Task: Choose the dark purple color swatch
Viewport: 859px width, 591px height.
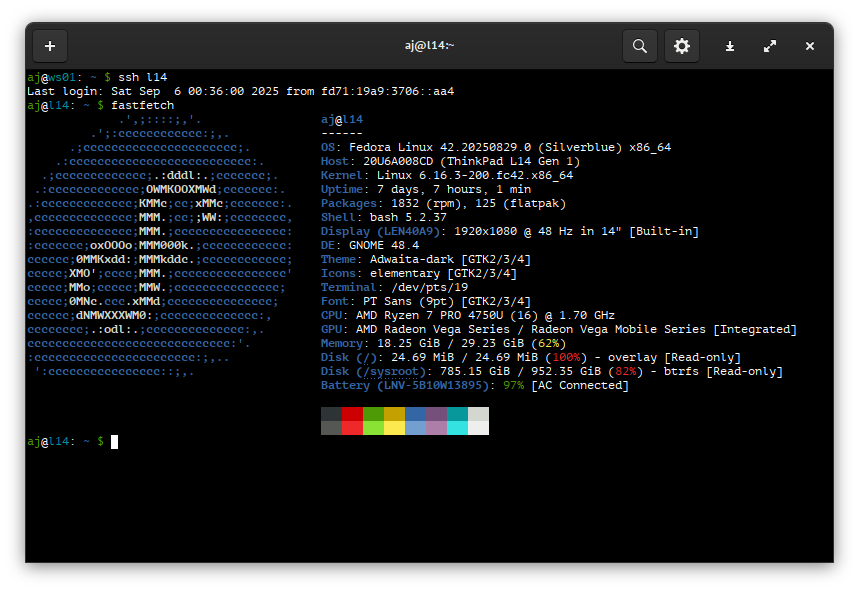Action: (436, 414)
